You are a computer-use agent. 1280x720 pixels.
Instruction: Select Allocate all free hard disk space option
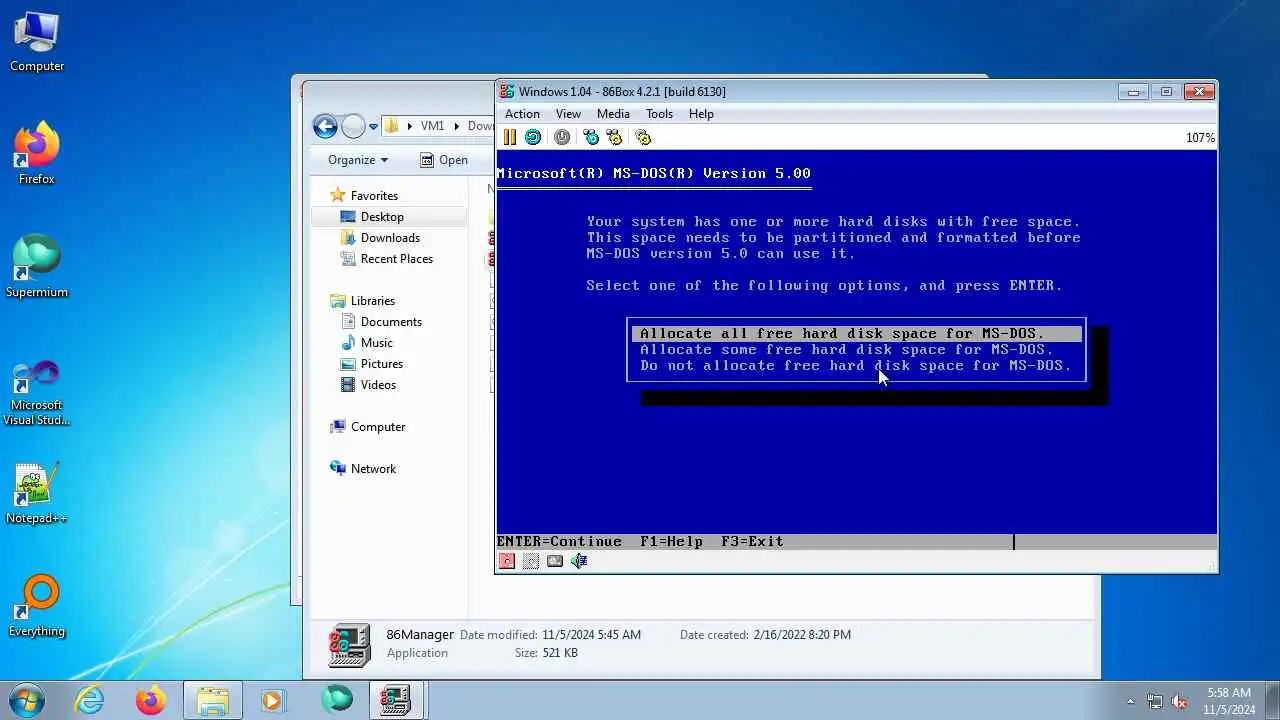pos(857,334)
